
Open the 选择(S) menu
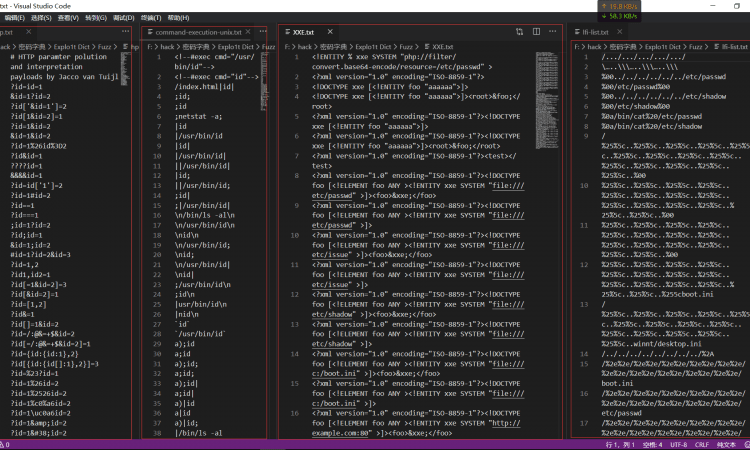coord(41,18)
